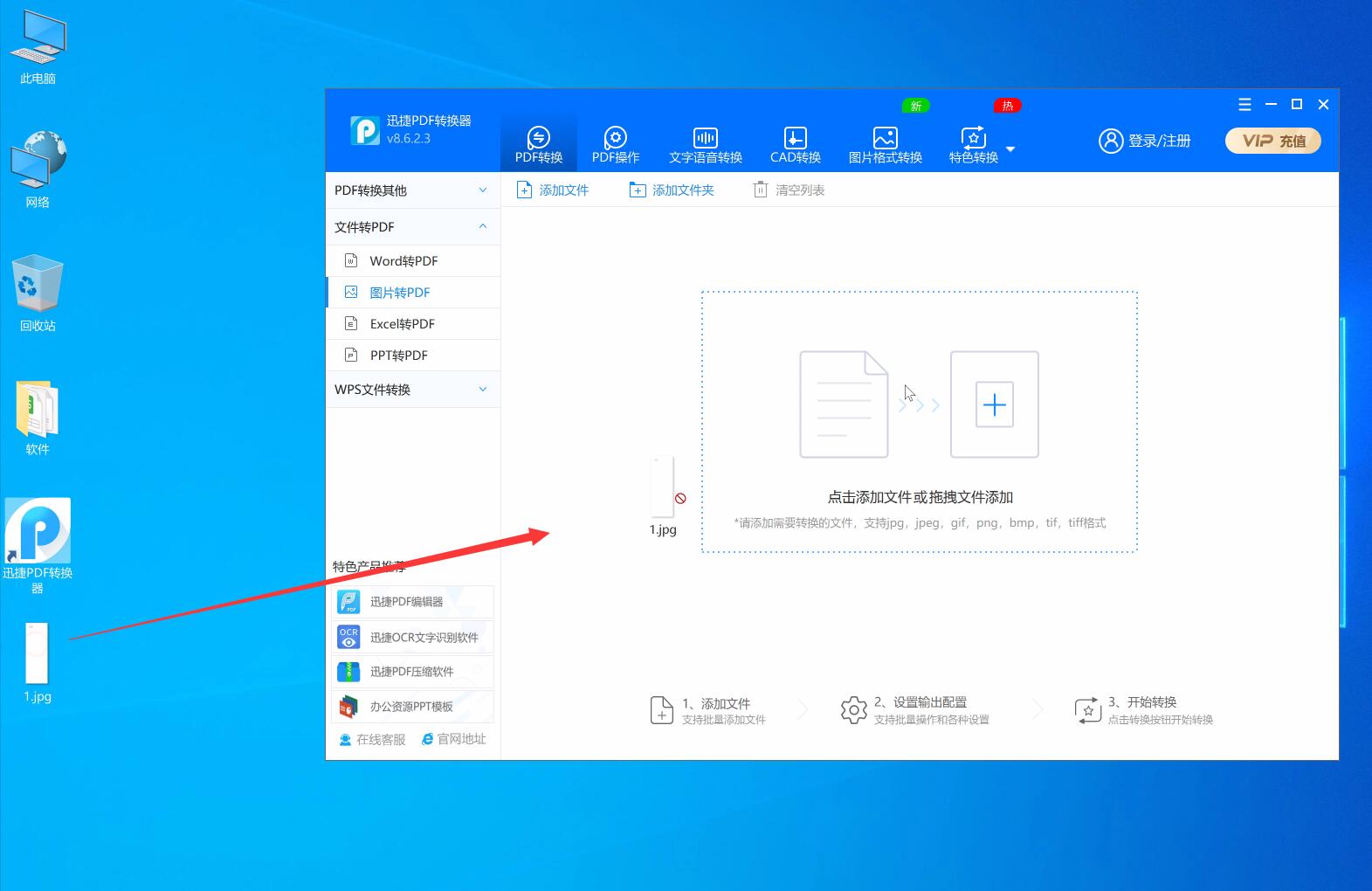This screenshot has height=891, width=1372.
Task: Open 办公资源PPT模板 product recommendation
Action: pyautogui.click(x=413, y=707)
